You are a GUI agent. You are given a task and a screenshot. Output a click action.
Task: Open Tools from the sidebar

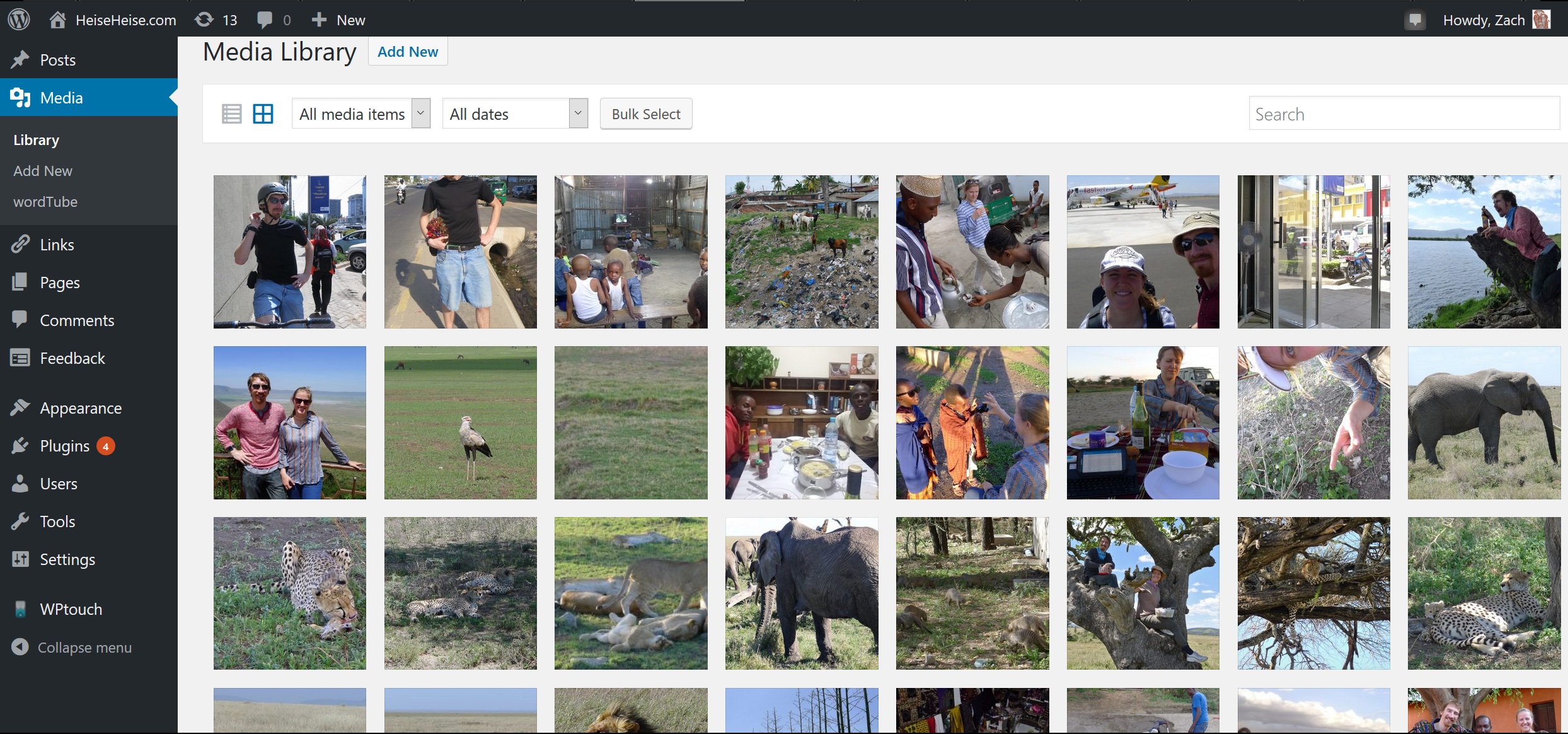tap(57, 521)
